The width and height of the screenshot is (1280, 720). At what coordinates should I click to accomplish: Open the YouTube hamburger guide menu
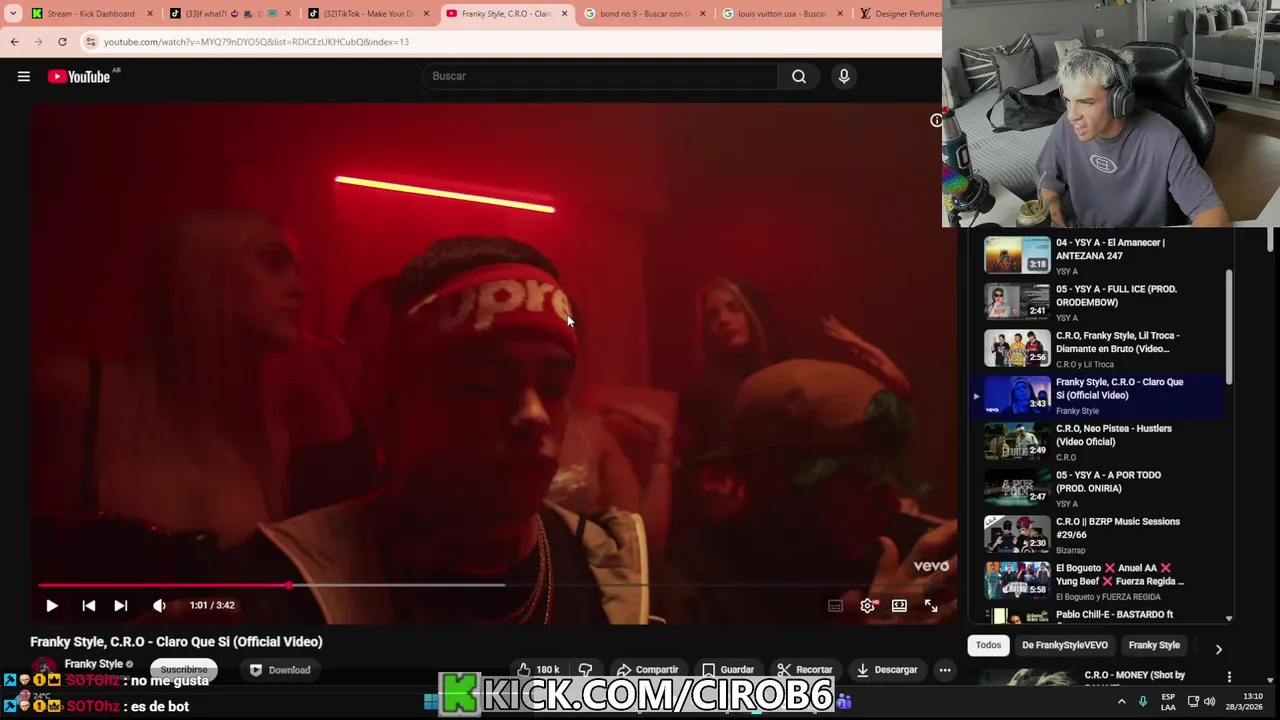click(x=23, y=77)
